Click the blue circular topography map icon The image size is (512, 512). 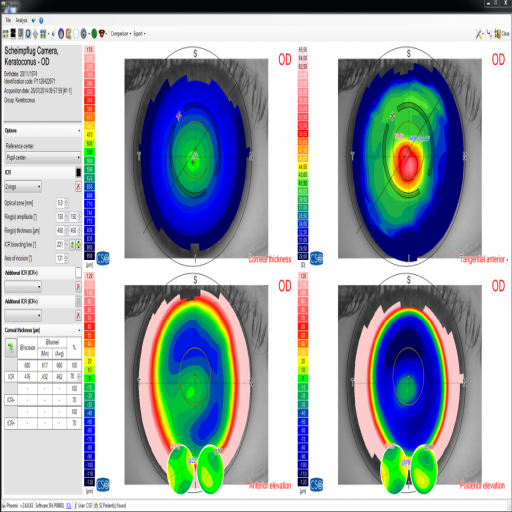coord(61,33)
